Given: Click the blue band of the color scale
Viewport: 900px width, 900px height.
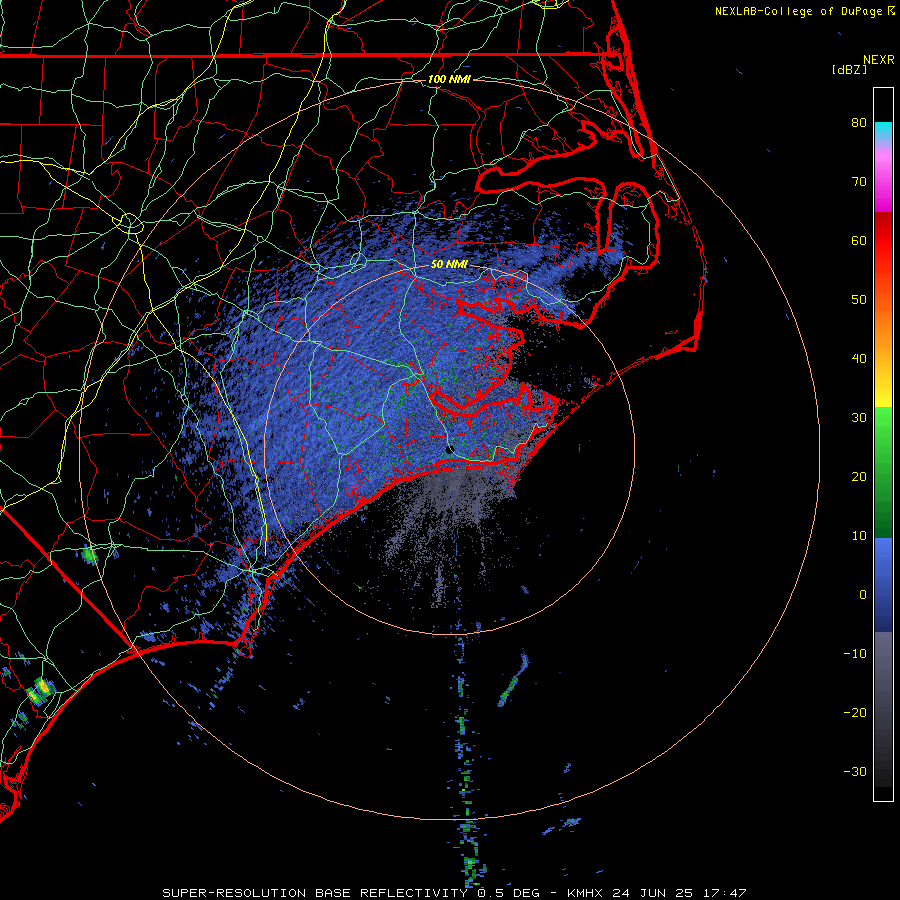Looking at the screenshot, I should coord(883,585).
